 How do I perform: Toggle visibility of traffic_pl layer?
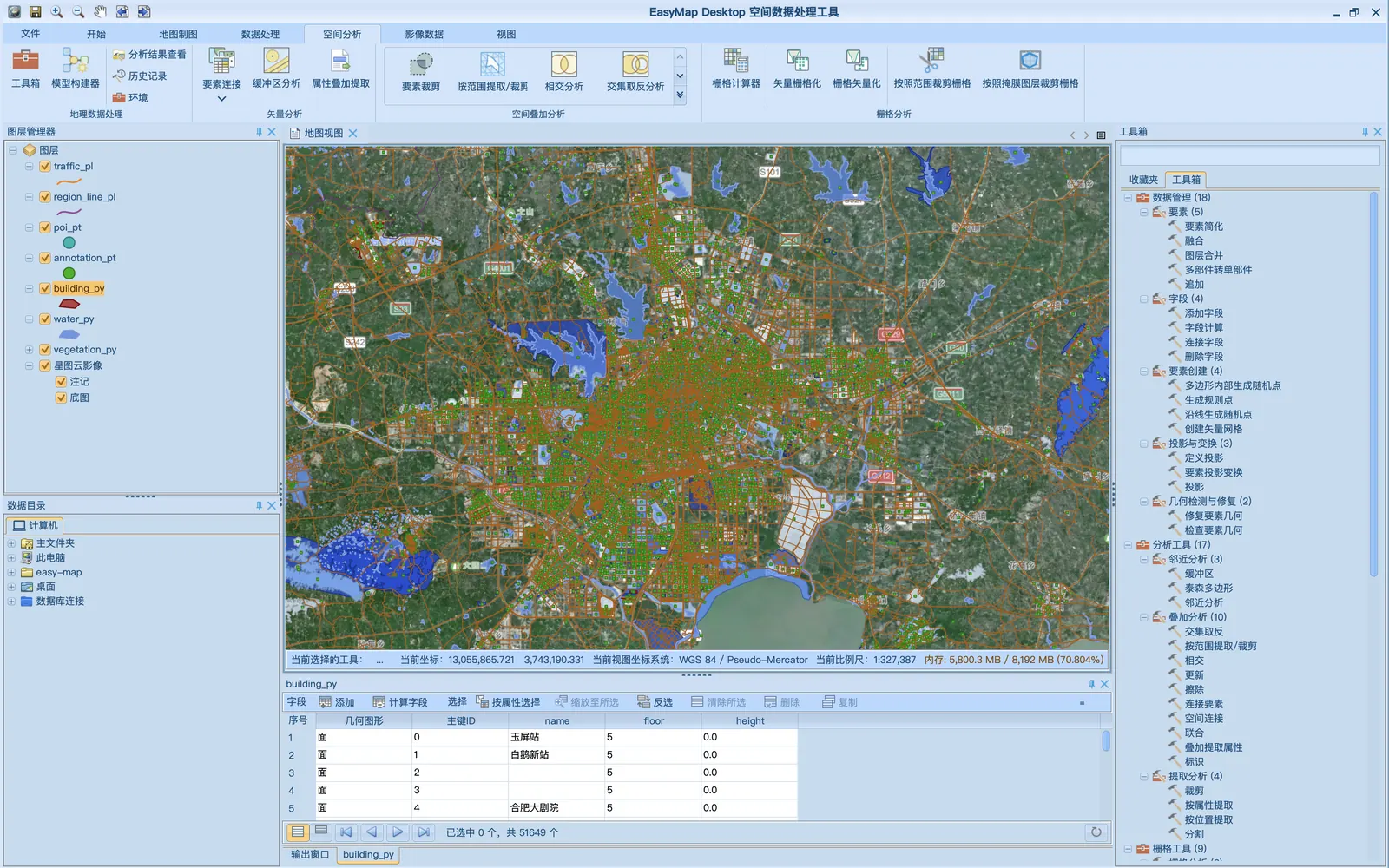pos(45,167)
